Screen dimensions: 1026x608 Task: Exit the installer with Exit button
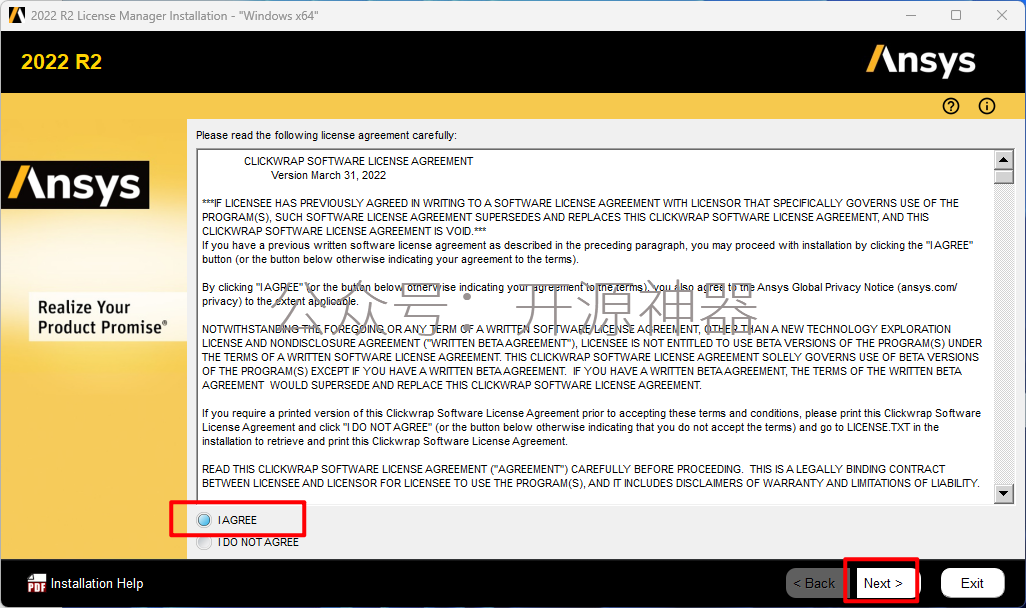tap(972, 583)
